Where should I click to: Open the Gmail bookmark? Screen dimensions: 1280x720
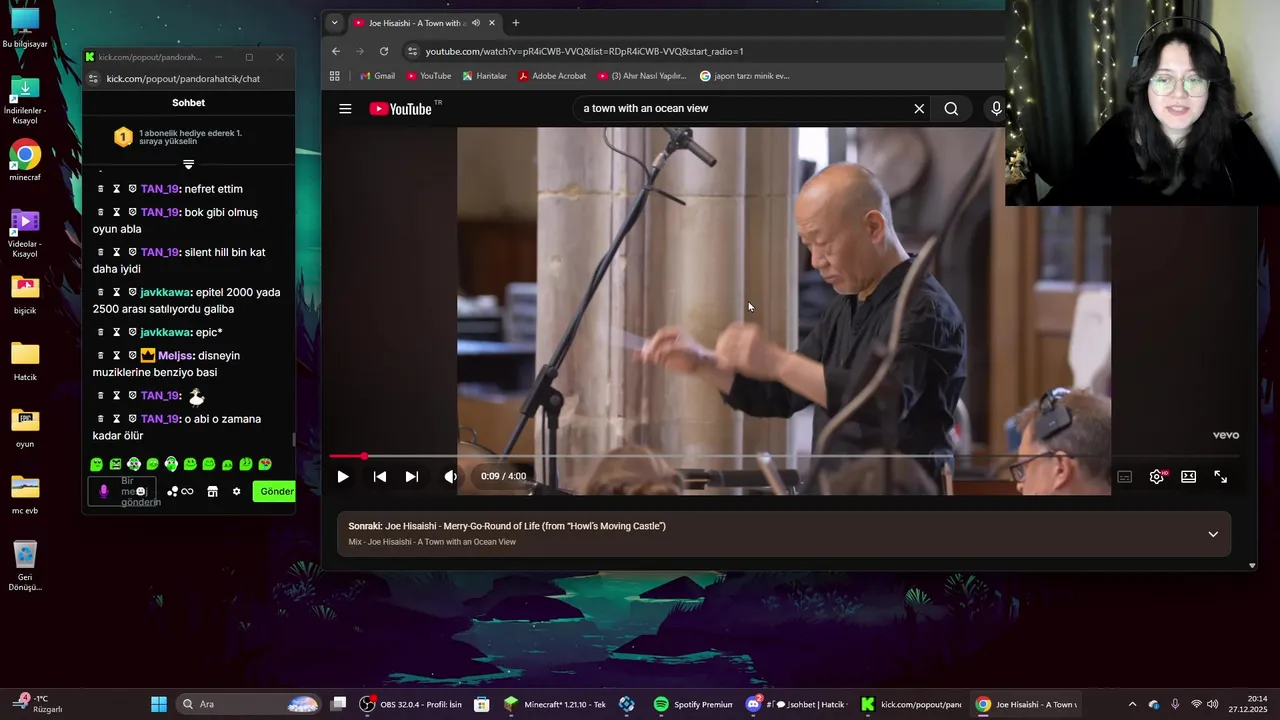(x=377, y=76)
